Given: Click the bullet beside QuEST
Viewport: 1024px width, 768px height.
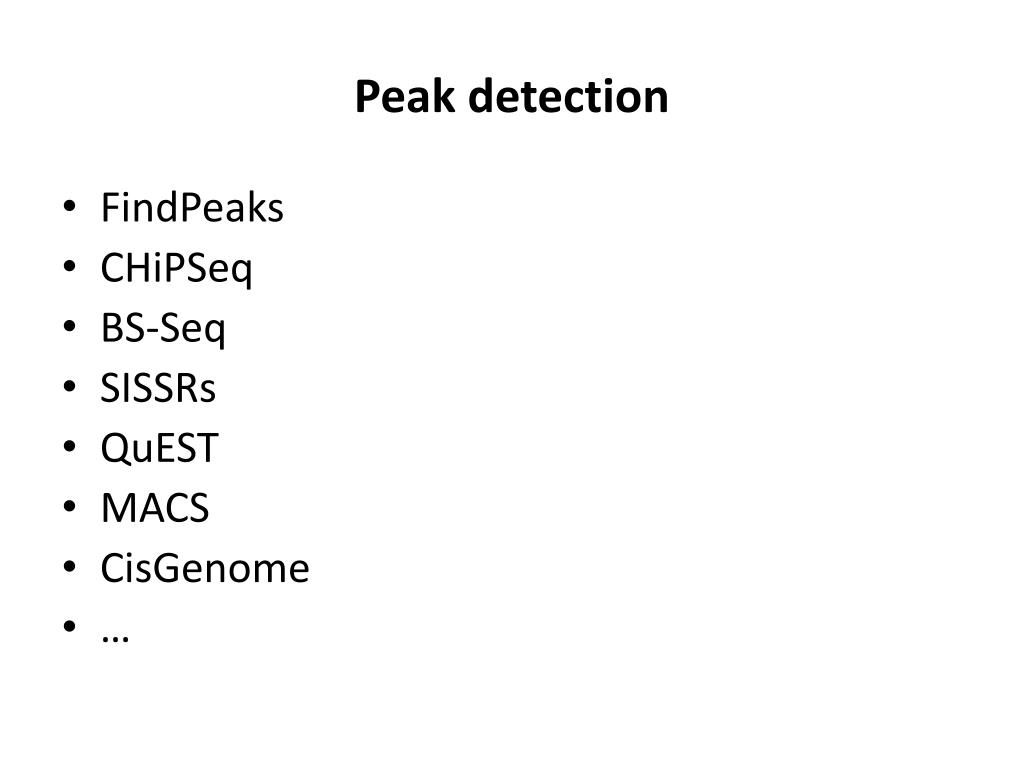Looking at the screenshot, I should (70, 447).
